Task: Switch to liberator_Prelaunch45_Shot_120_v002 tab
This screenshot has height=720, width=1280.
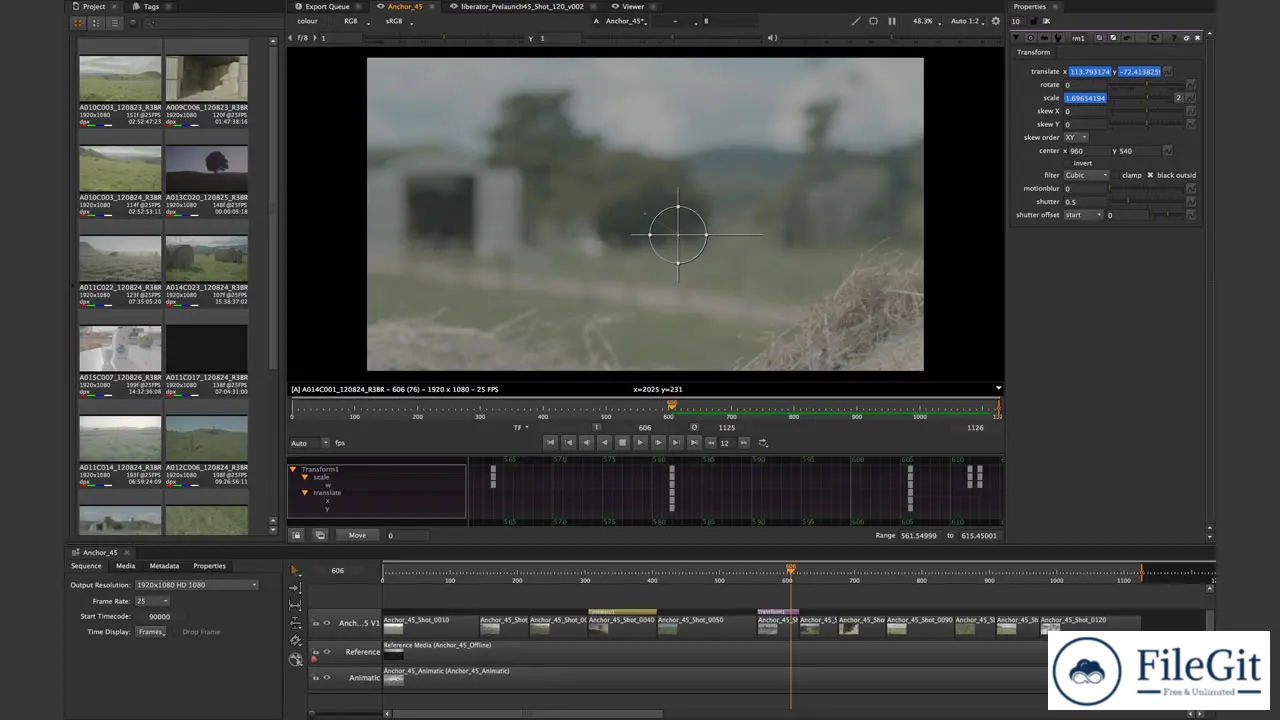Action: pos(521,6)
